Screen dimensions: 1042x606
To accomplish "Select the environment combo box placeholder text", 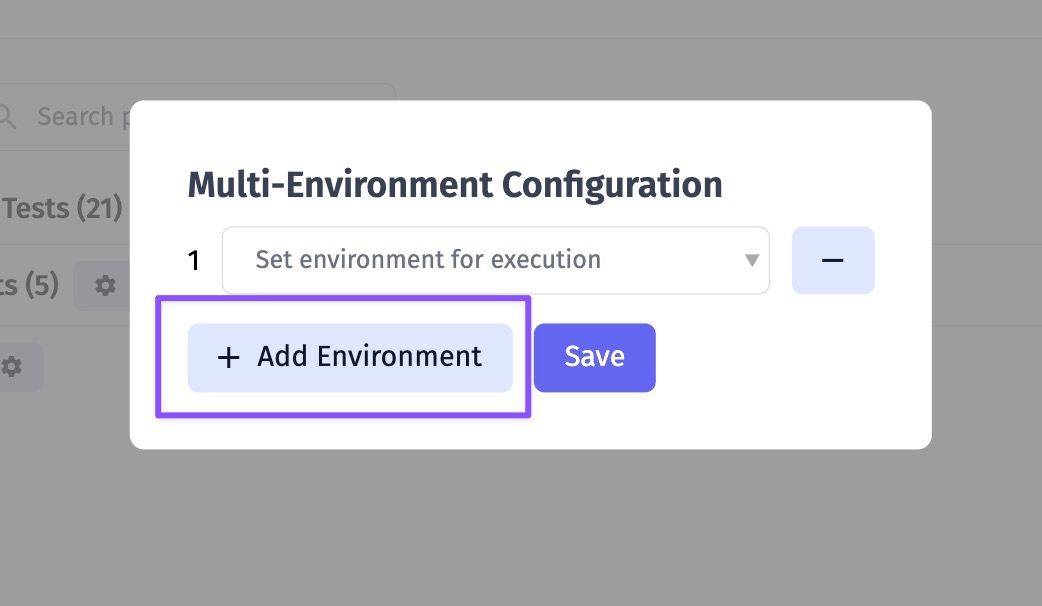I will point(428,259).
